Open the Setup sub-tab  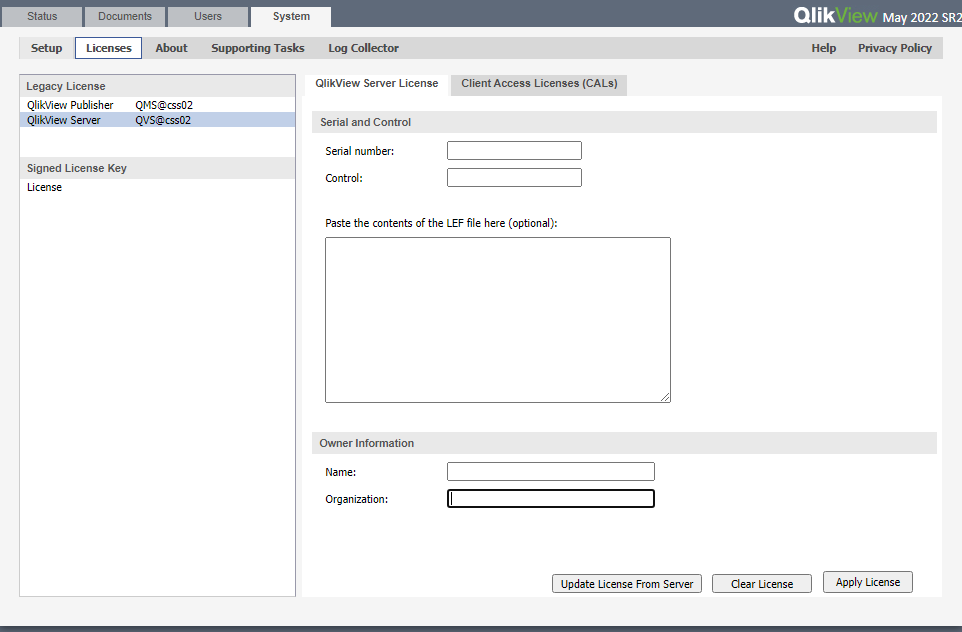[x=47, y=48]
